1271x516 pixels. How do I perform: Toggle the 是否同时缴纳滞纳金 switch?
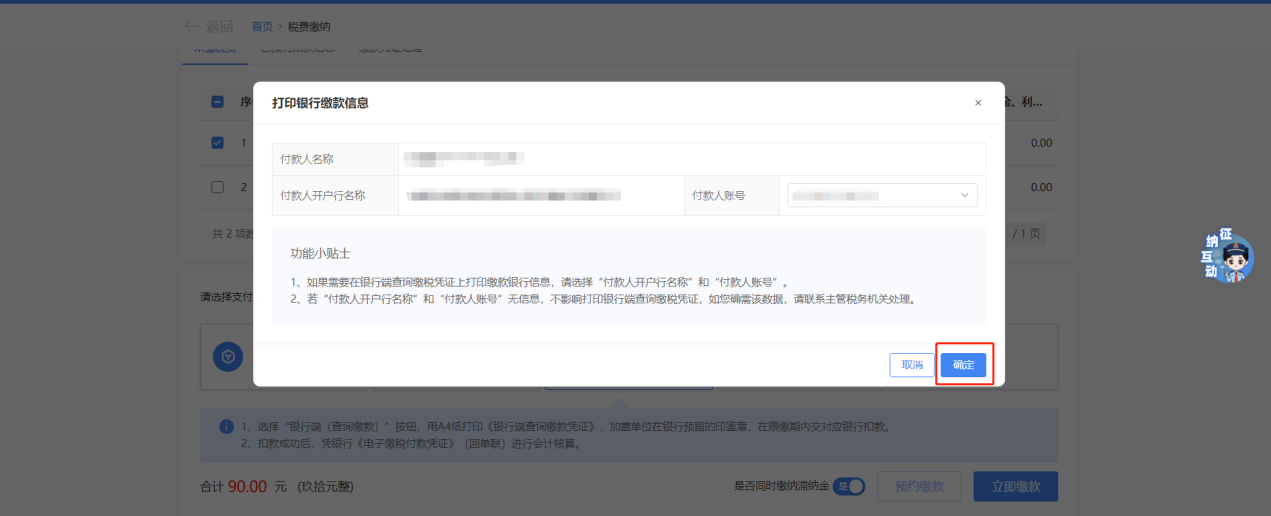848,486
